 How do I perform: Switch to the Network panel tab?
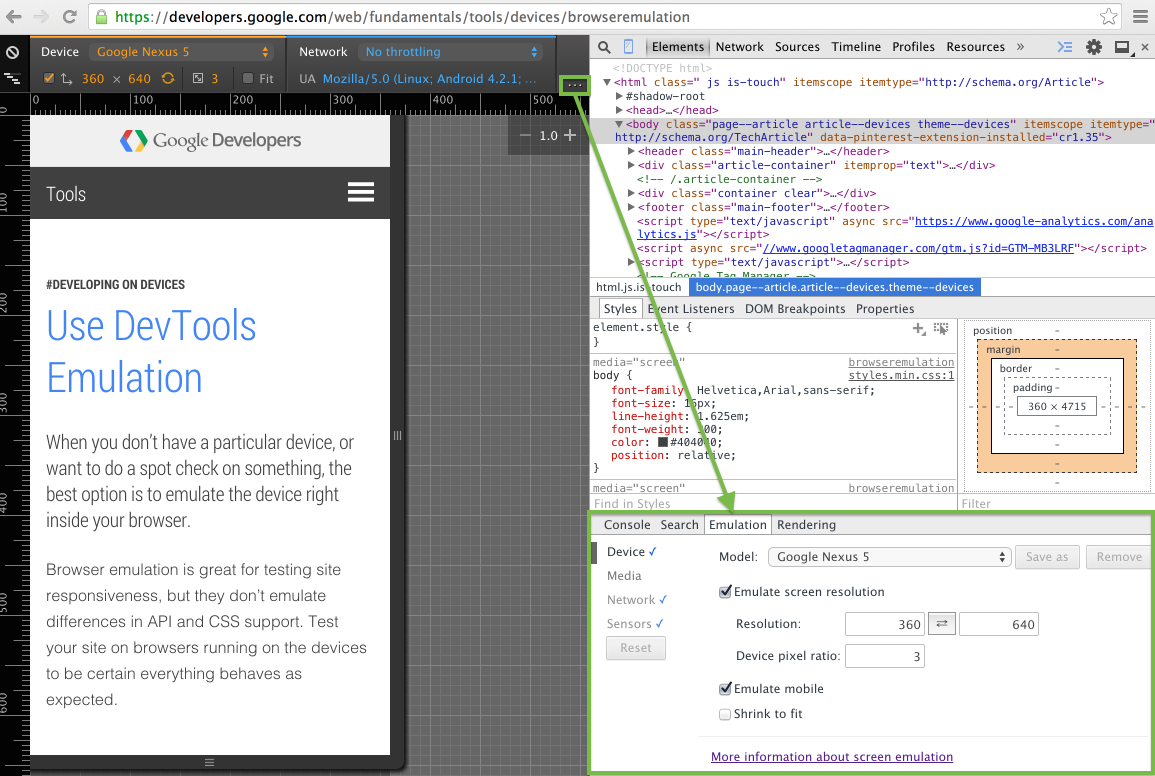tap(740, 46)
